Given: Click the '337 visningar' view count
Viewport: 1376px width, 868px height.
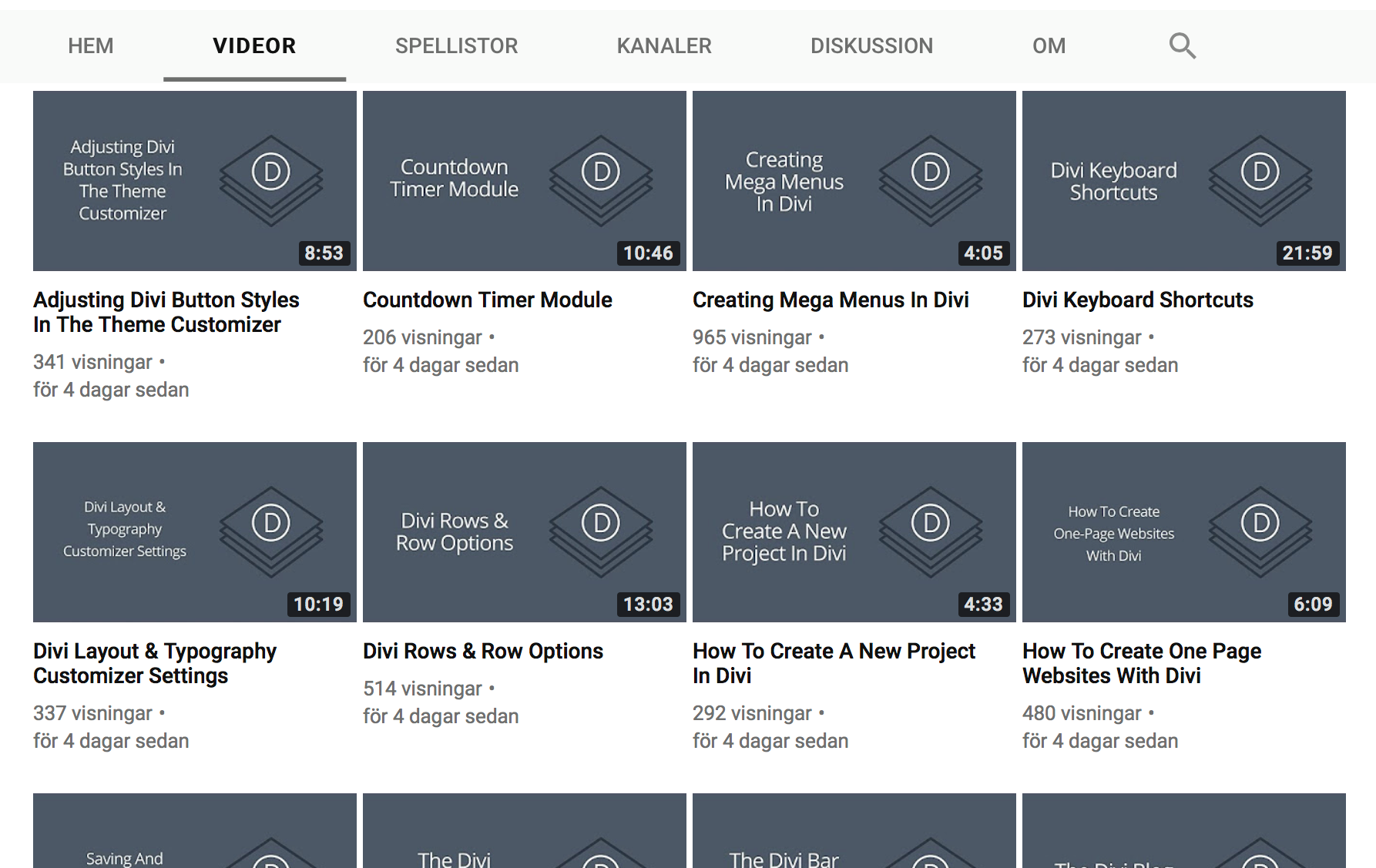Looking at the screenshot, I should click(92, 713).
